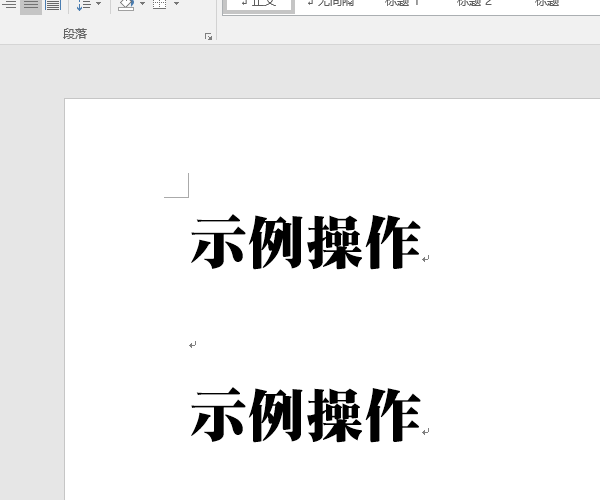
Task: Open the 段落 paragraph settings dialog launcher
Action: 208,36
